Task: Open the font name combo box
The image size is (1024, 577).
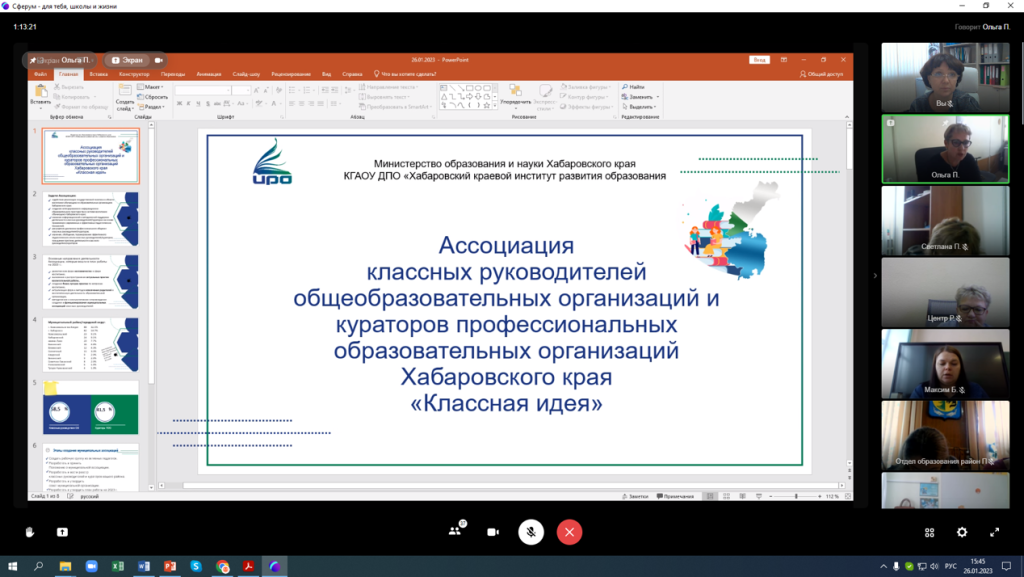Action: point(203,90)
